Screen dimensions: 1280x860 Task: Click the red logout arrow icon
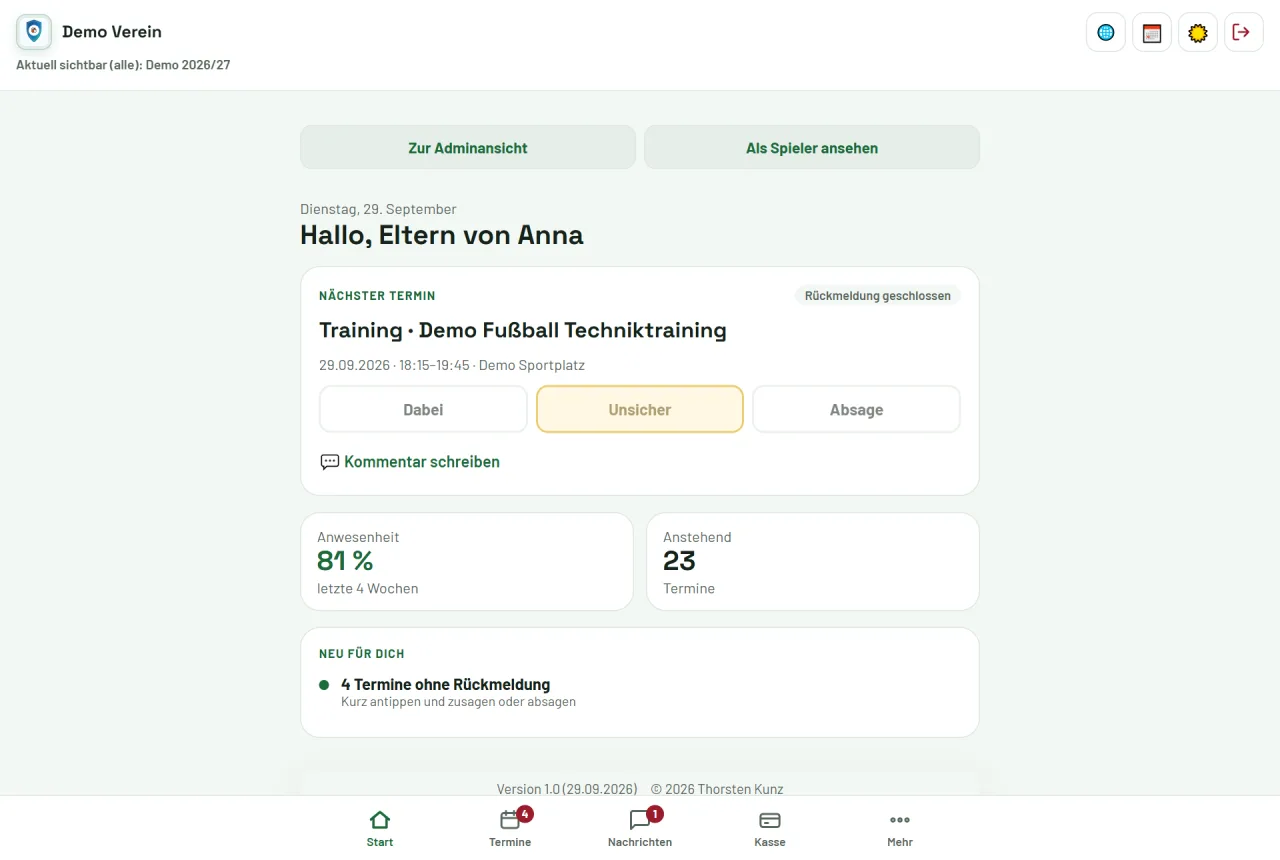pos(1244,32)
